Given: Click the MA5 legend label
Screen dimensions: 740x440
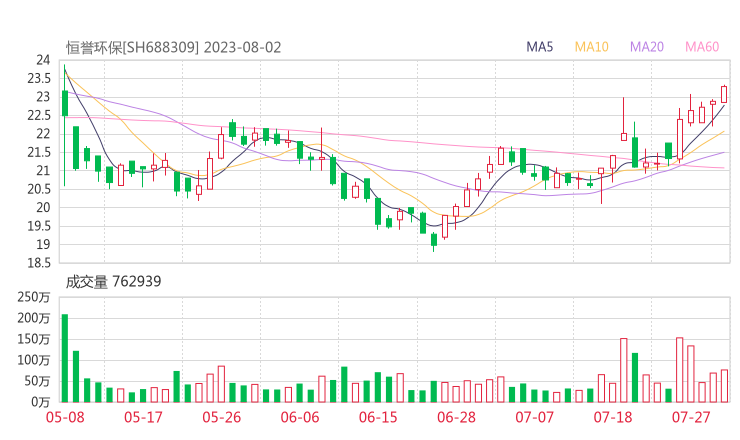Looking at the screenshot, I should (x=539, y=47).
